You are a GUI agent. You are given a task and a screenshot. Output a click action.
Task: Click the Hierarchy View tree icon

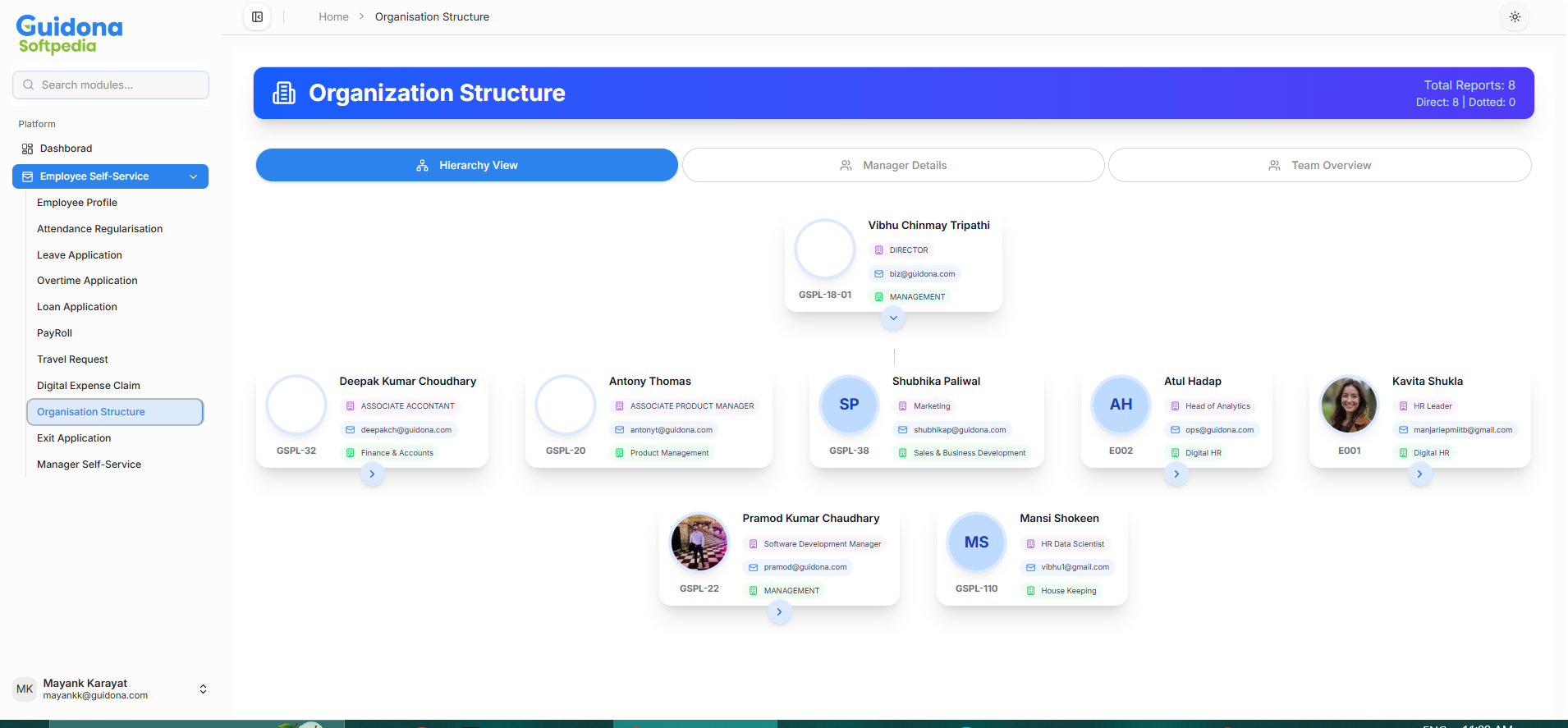pyautogui.click(x=422, y=165)
